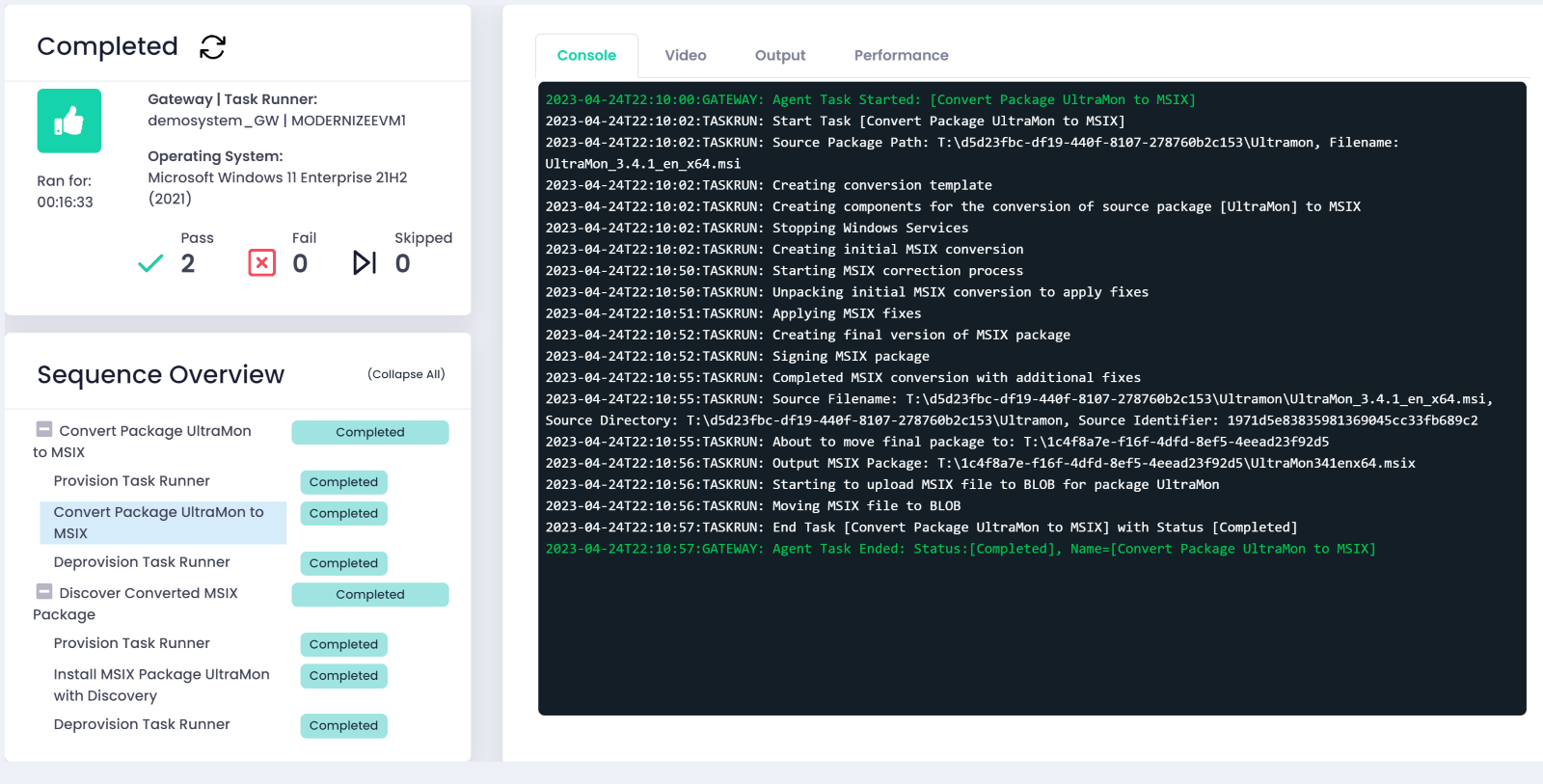Click the Agent Task Started console line

(870, 99)
